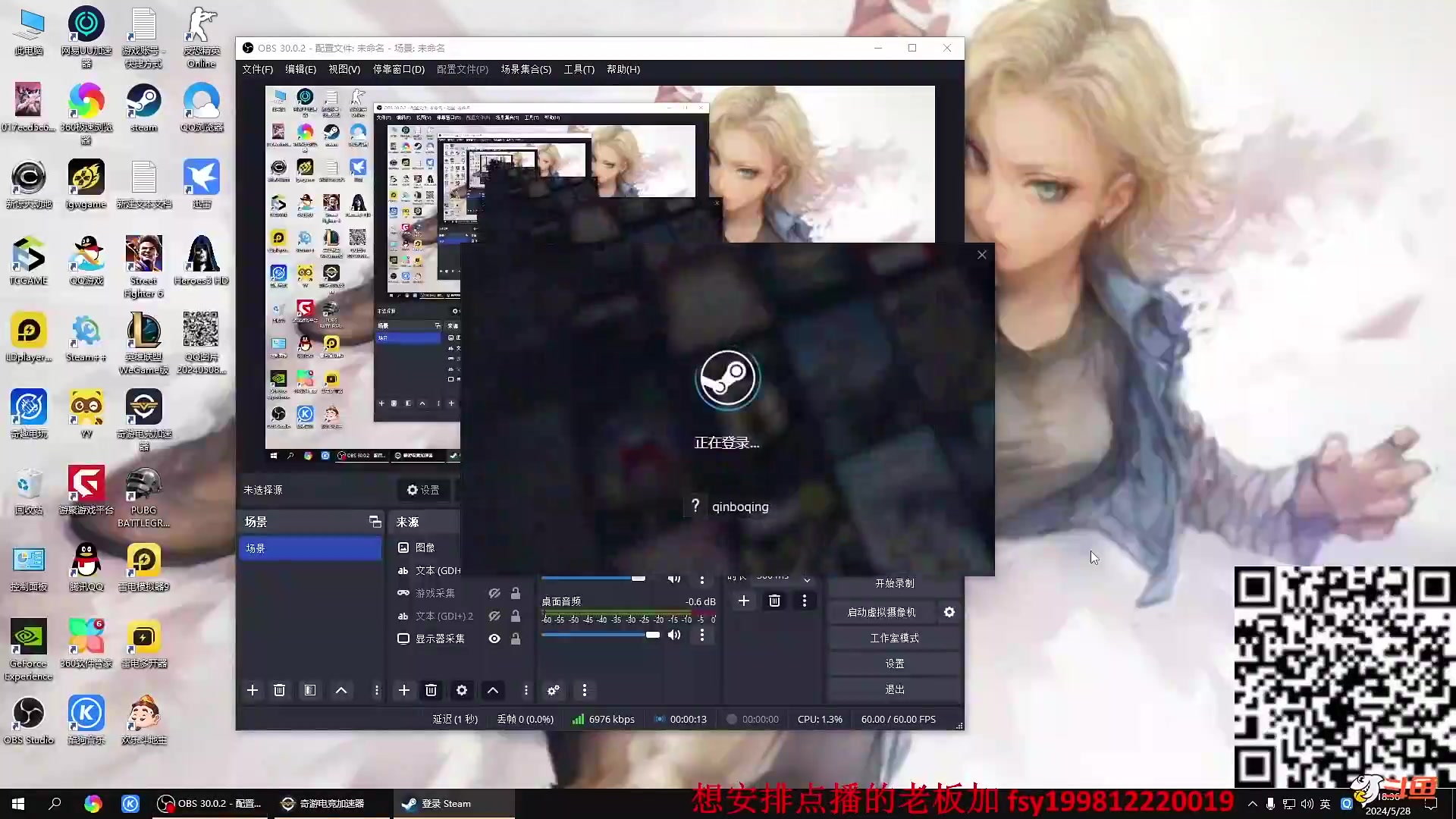Open GeForce Experience desktop icon
Screen dimensions: 1456x819
click(x=29, y=649)
